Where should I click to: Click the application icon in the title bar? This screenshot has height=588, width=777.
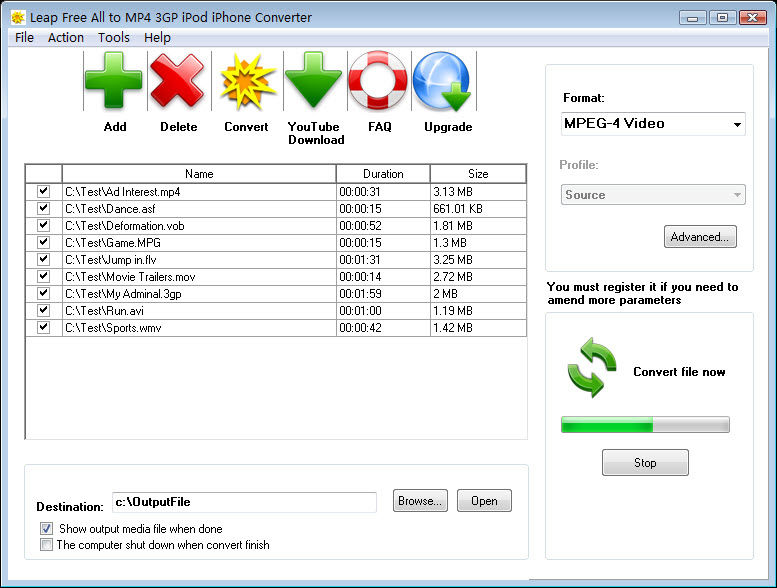(x=18, y=18)
